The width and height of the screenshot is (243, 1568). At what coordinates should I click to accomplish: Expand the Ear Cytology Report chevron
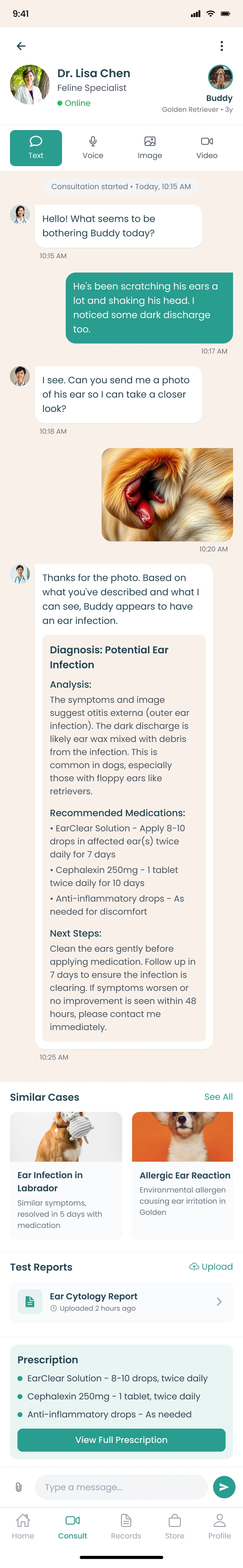tap(219, 1301)
